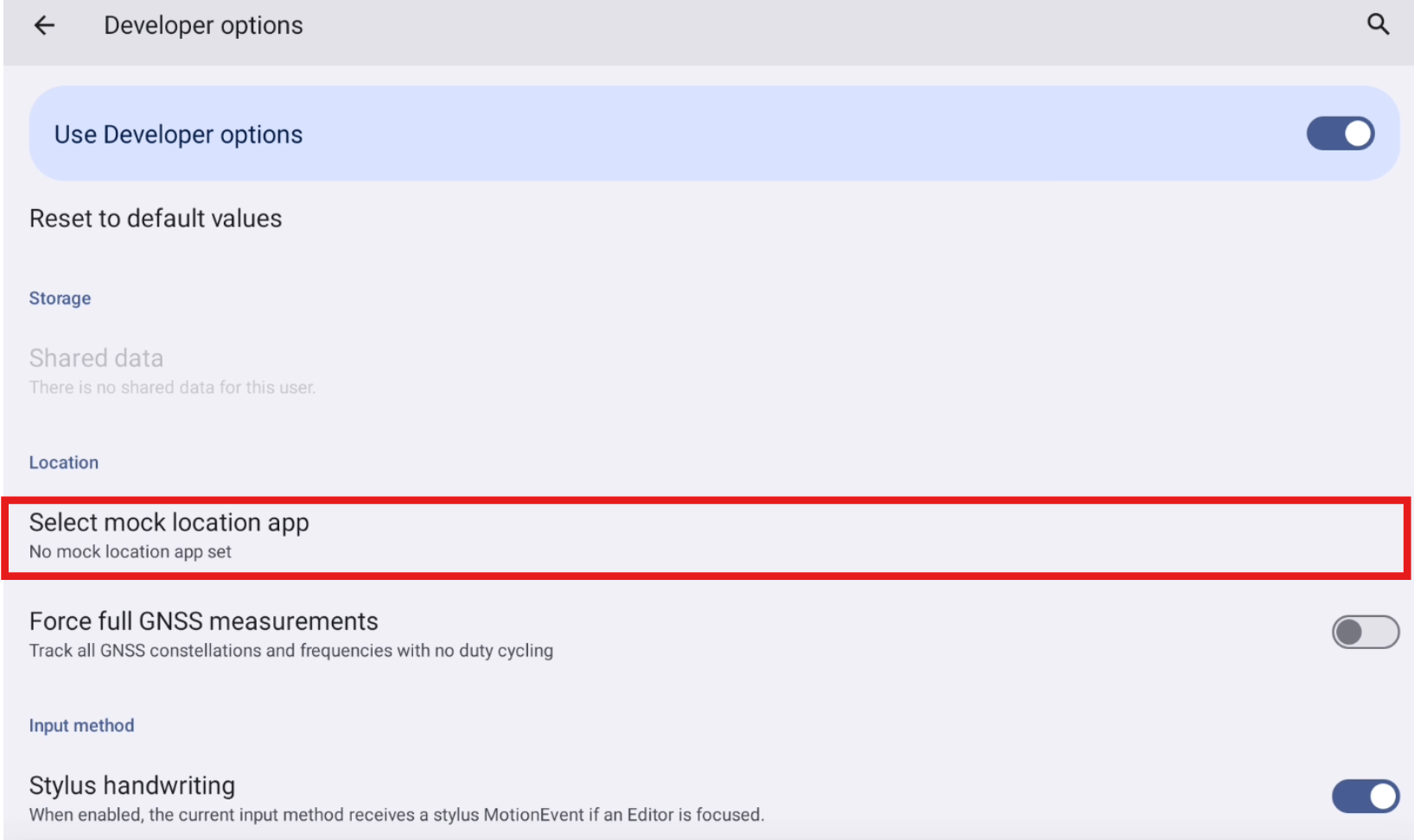The width and height of the screenshot is (1414, 840).
Task: Click the no shared data message
Action: tap(172, 388)
